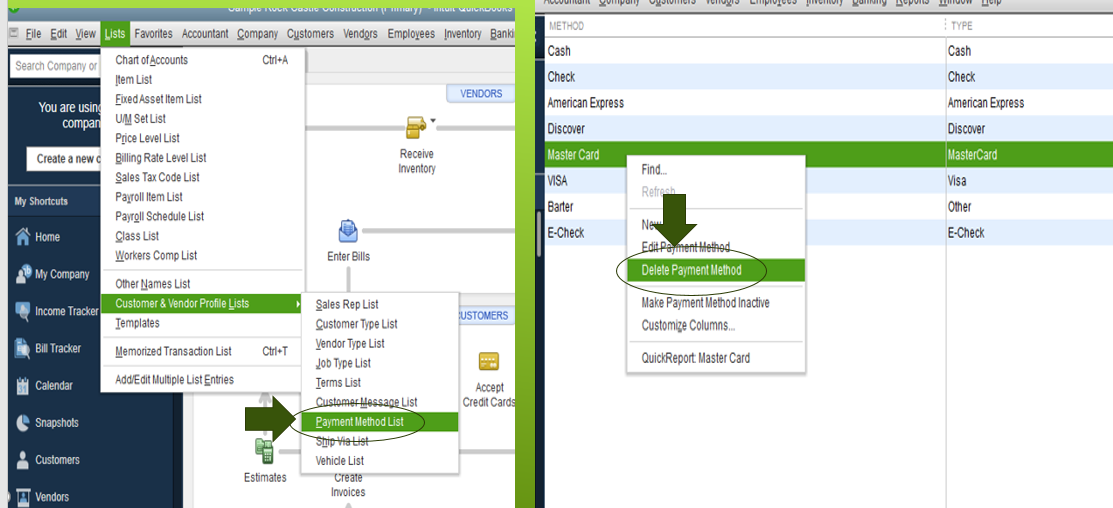Click the TYPE column header

[1030, 26]
